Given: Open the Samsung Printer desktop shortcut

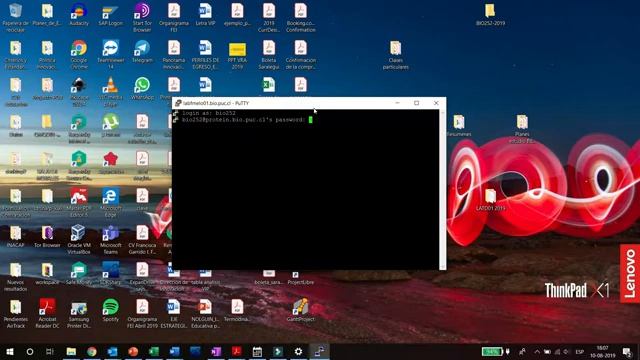Looking at the screenshot, I should [79, 313].
